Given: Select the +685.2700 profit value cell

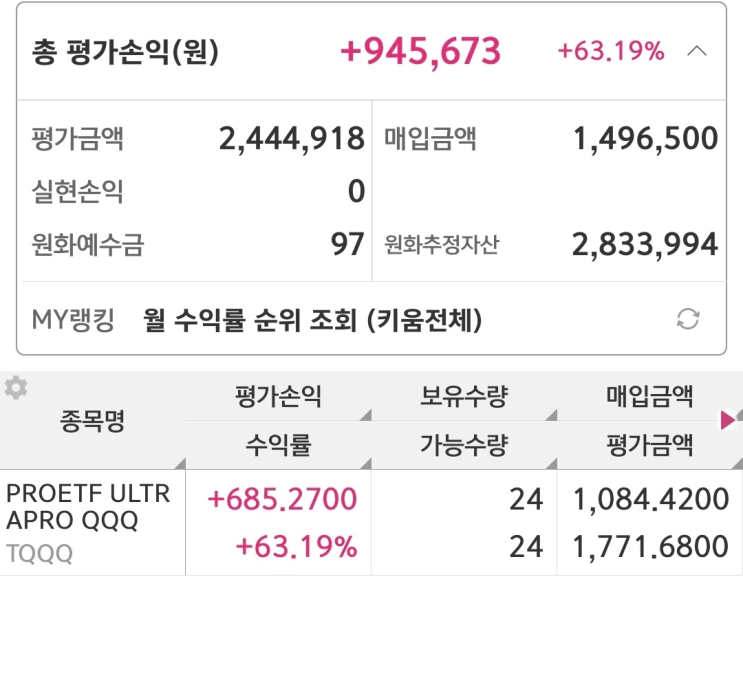Looking at the screenshot, I should pyautogui.click(x=282, y=499).
